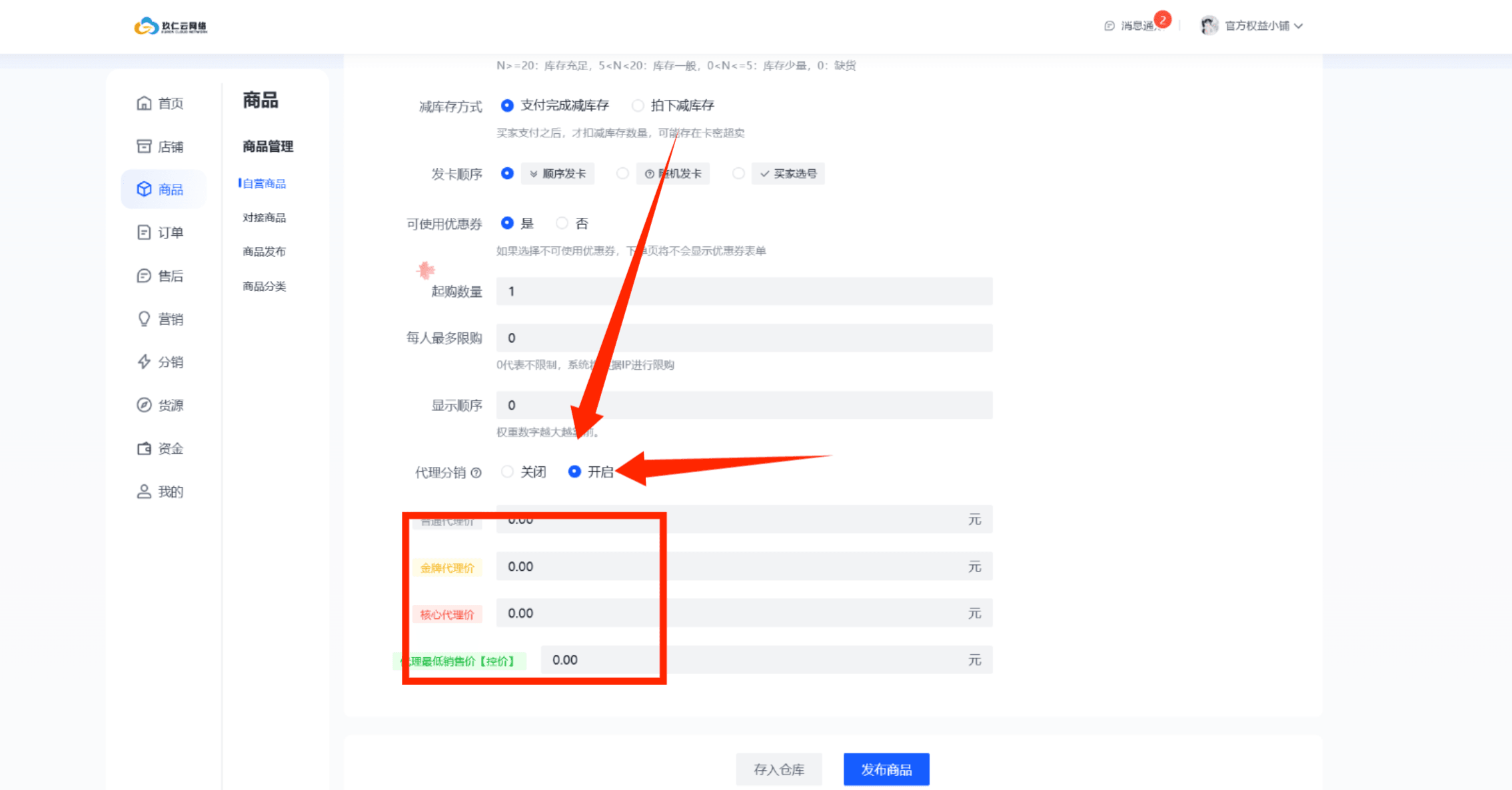Click the 每人最多限购 input field

coord(744,338)
